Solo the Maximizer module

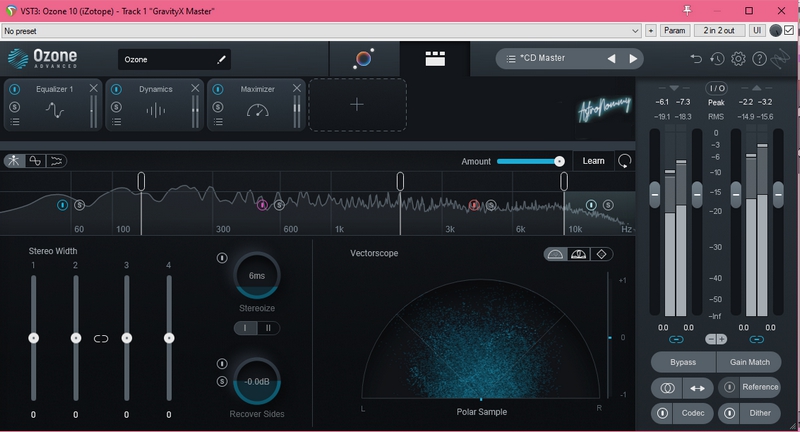coord(218,107)
